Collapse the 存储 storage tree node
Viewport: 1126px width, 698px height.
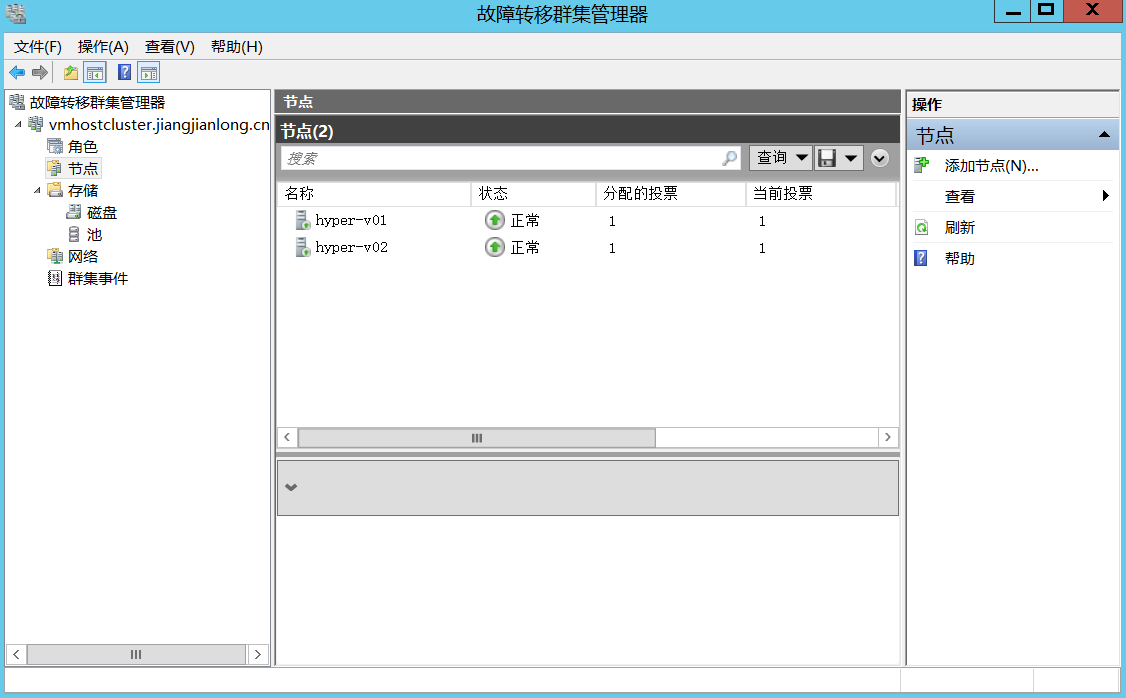(37, 190)
